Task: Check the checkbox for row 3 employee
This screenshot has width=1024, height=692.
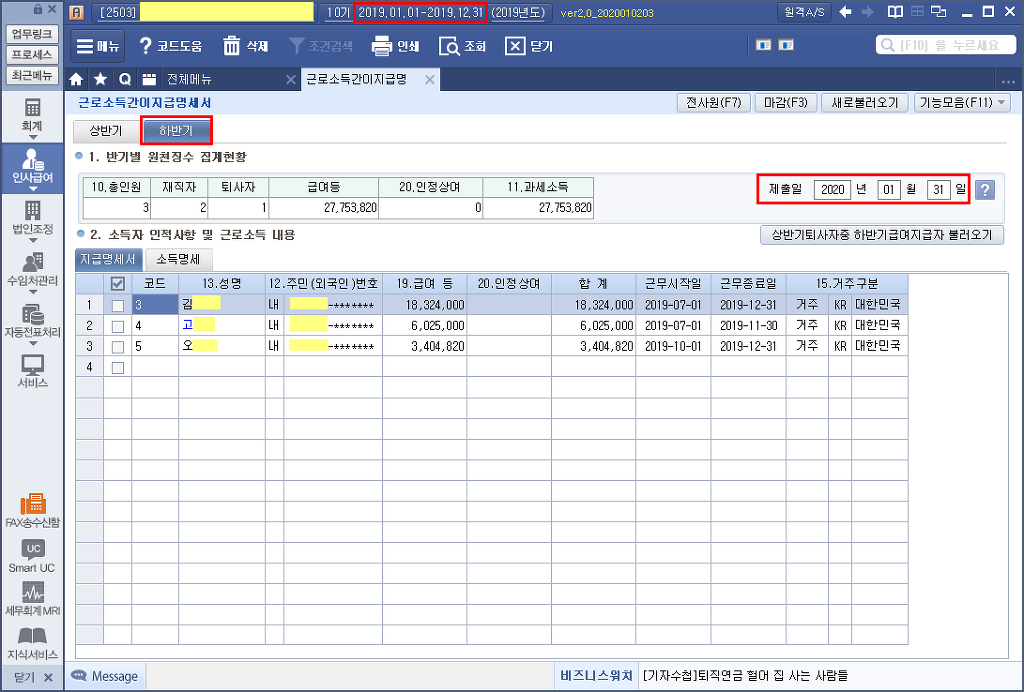Action: click(118, 346)
